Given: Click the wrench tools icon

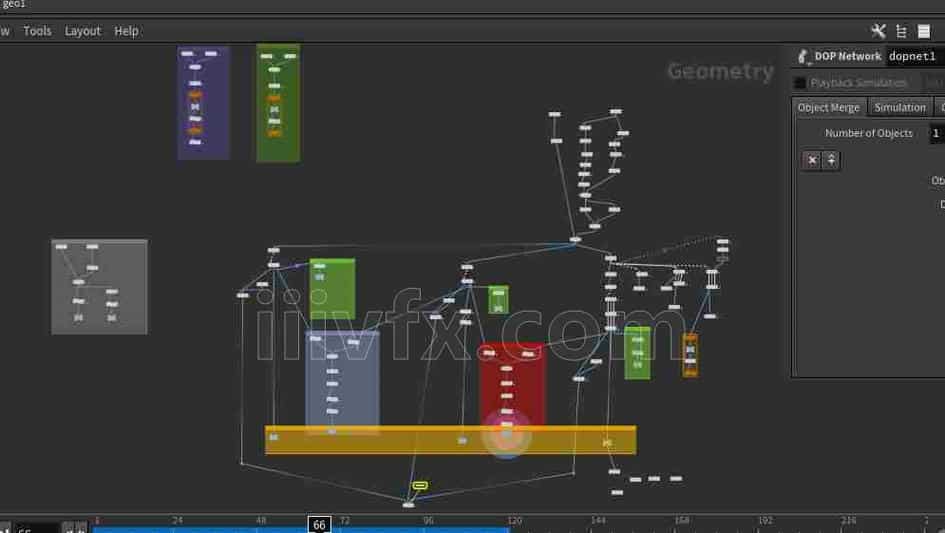Looking at the screenshot, I should tap(878, 31).
